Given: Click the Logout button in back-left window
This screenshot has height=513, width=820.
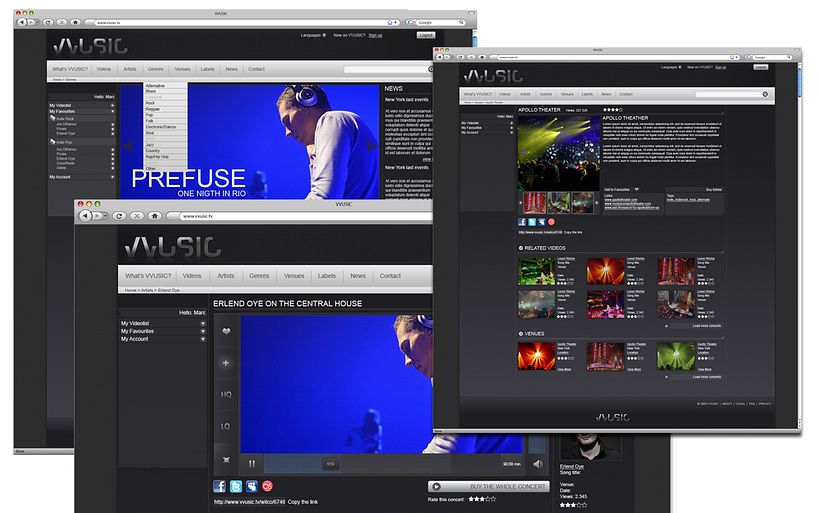Looking at the screenshot, I should (x=426, y=35).
